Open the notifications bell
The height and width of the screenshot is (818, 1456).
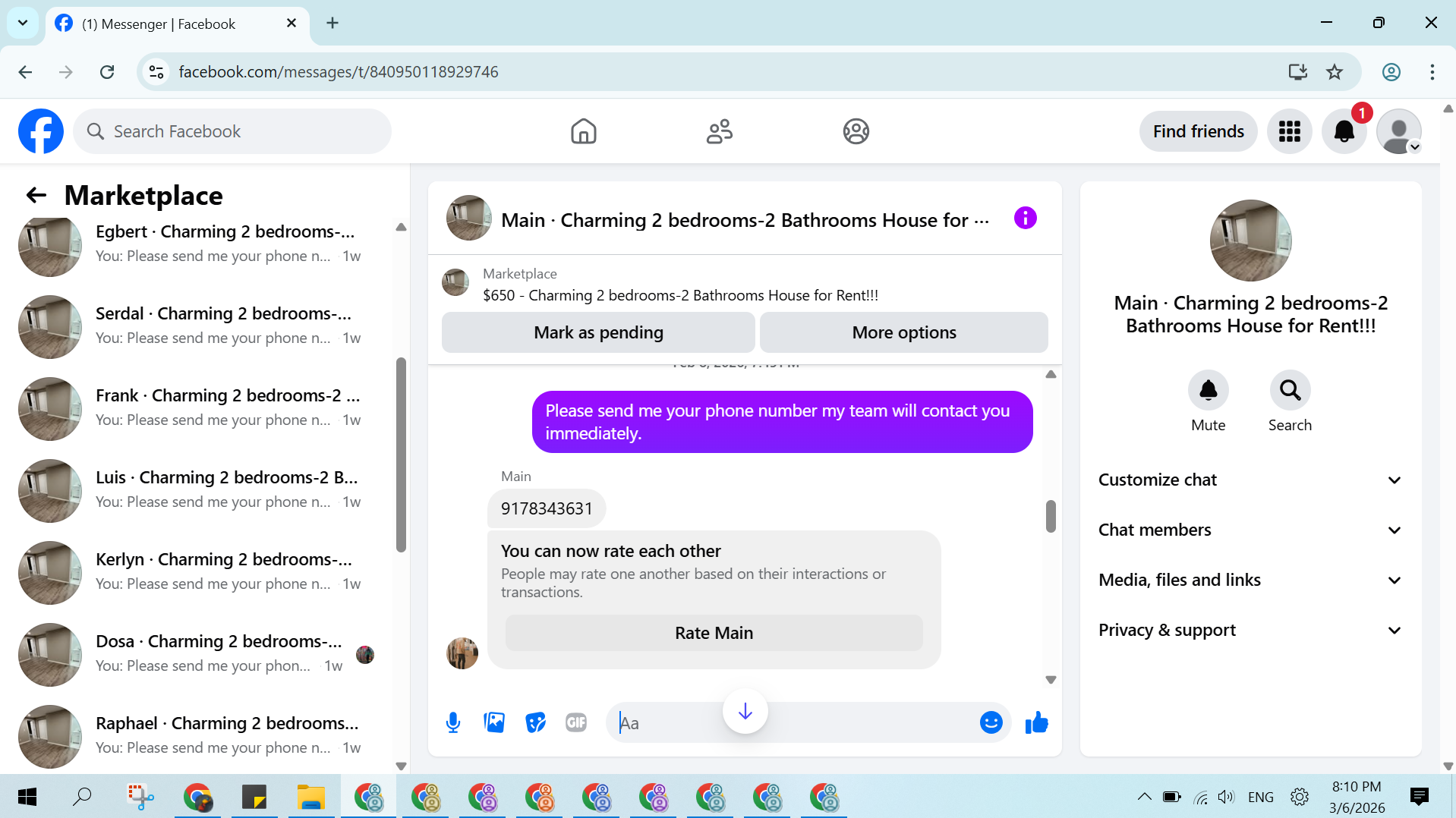(1344, 131)
